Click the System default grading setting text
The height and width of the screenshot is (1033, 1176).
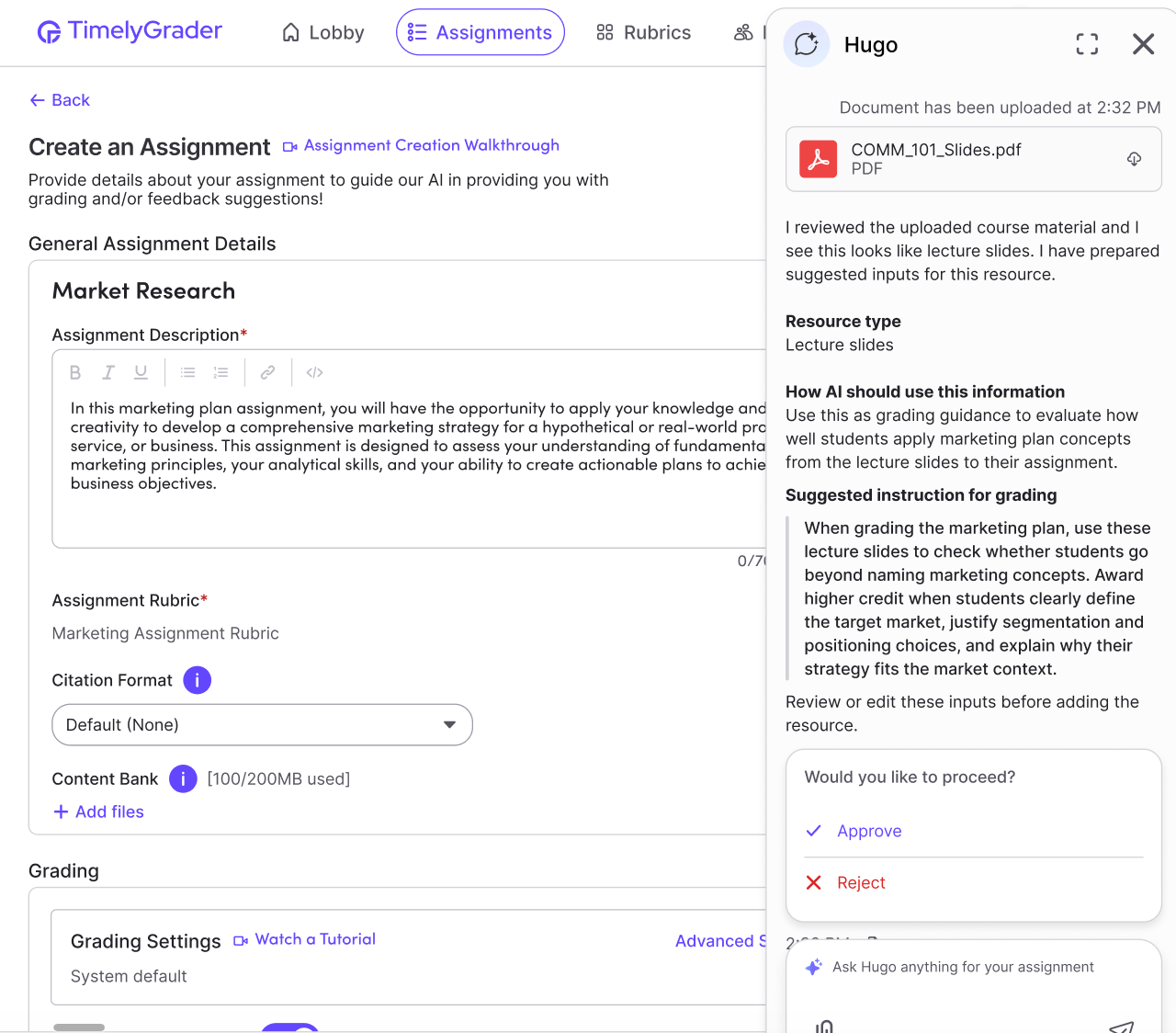(x=129, y=976)
